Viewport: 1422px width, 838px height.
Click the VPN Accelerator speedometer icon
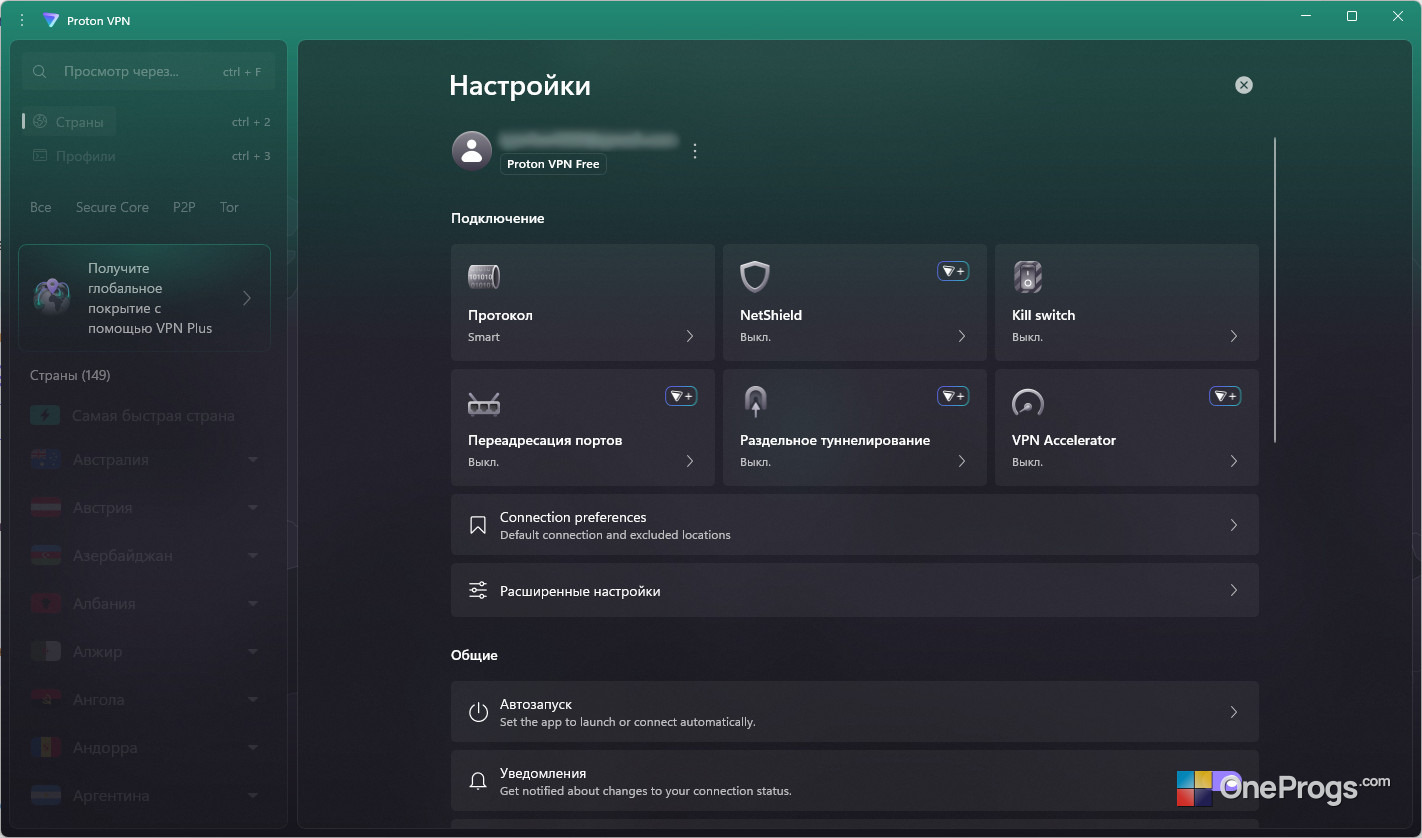[1027, 403]
